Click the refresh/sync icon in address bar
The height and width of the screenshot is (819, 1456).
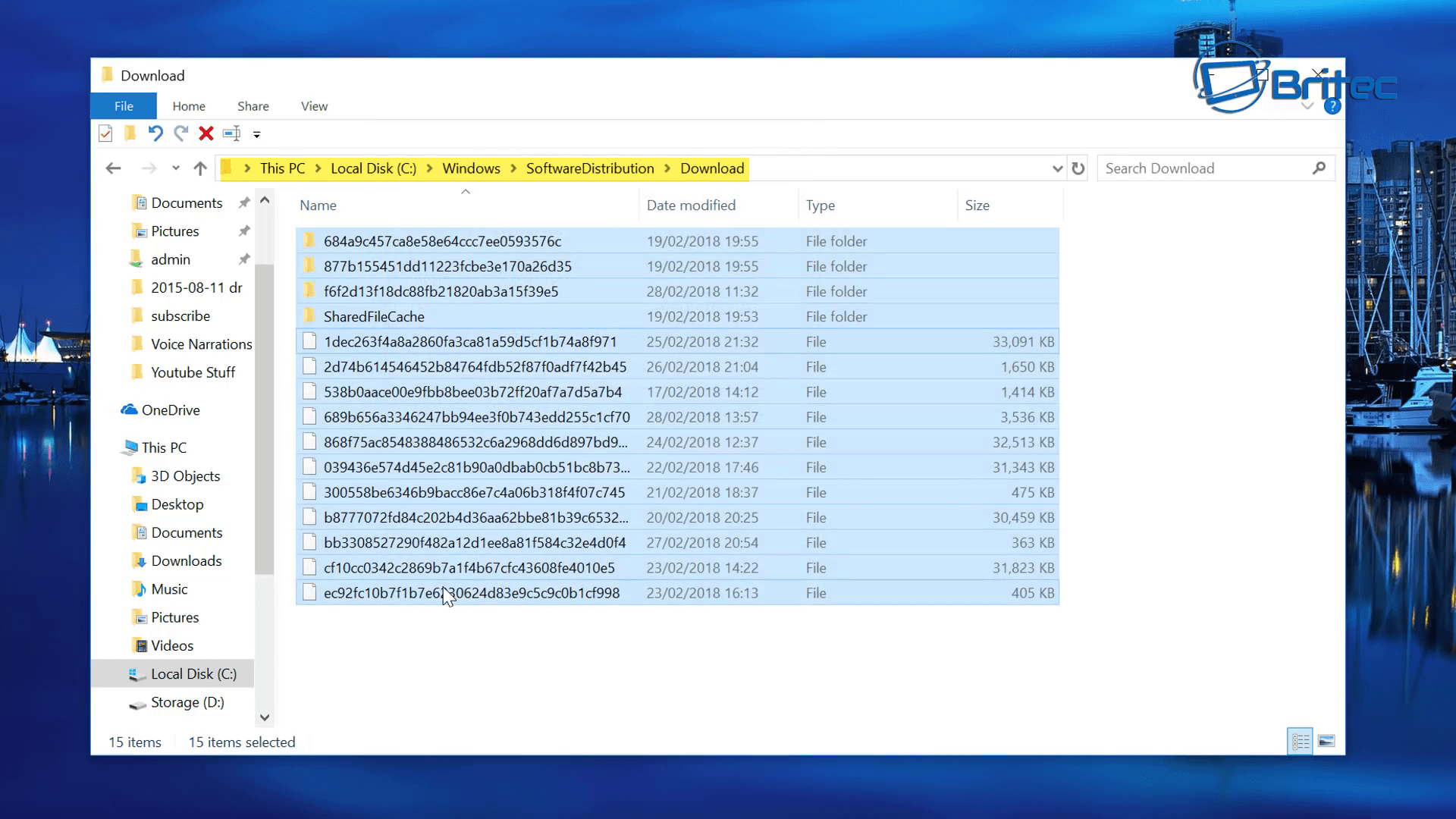1078,168
